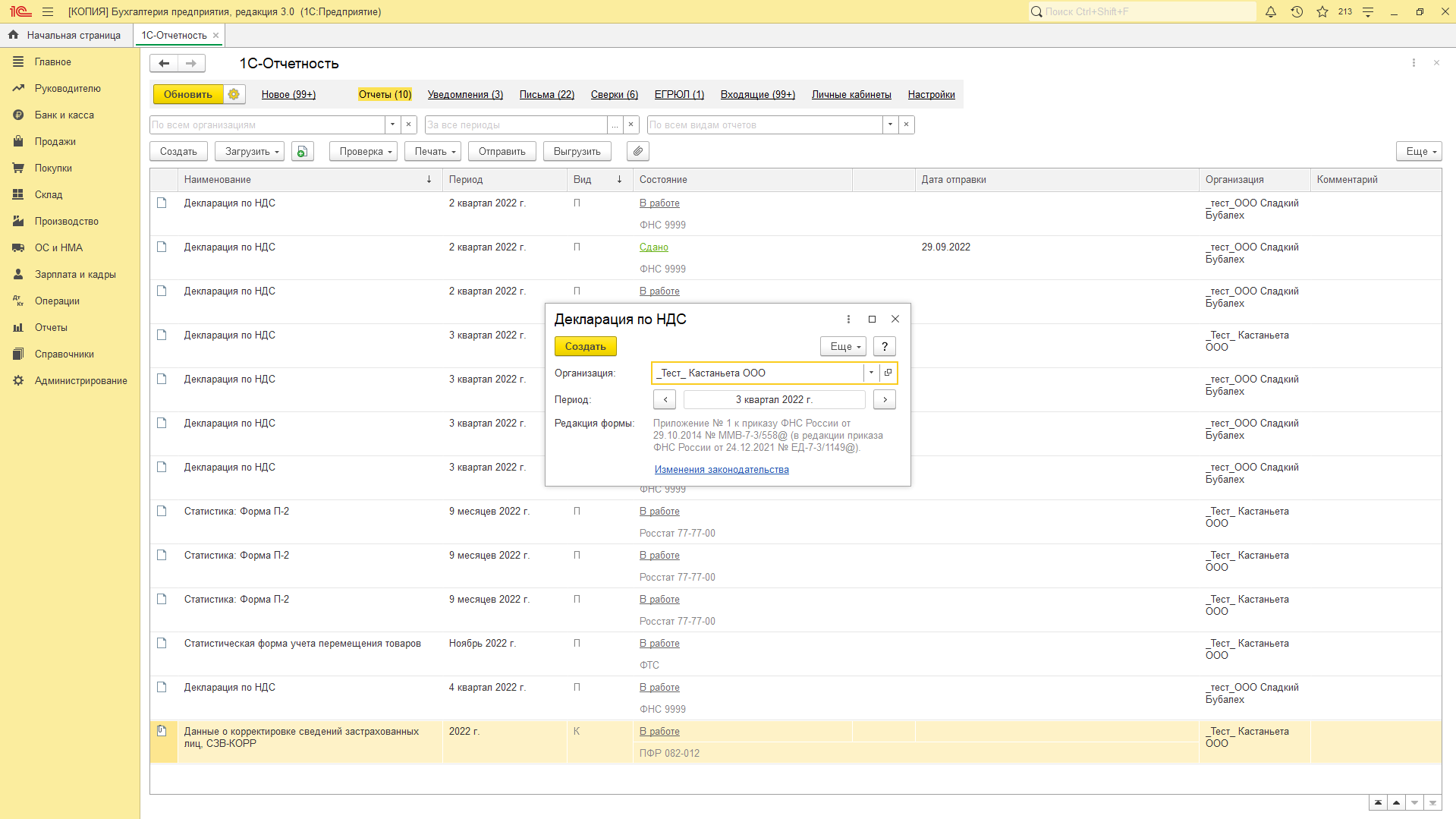This screenshot has width=1456, height=819.
Task: Sort by Наименование column header
Action: (310, 180)
